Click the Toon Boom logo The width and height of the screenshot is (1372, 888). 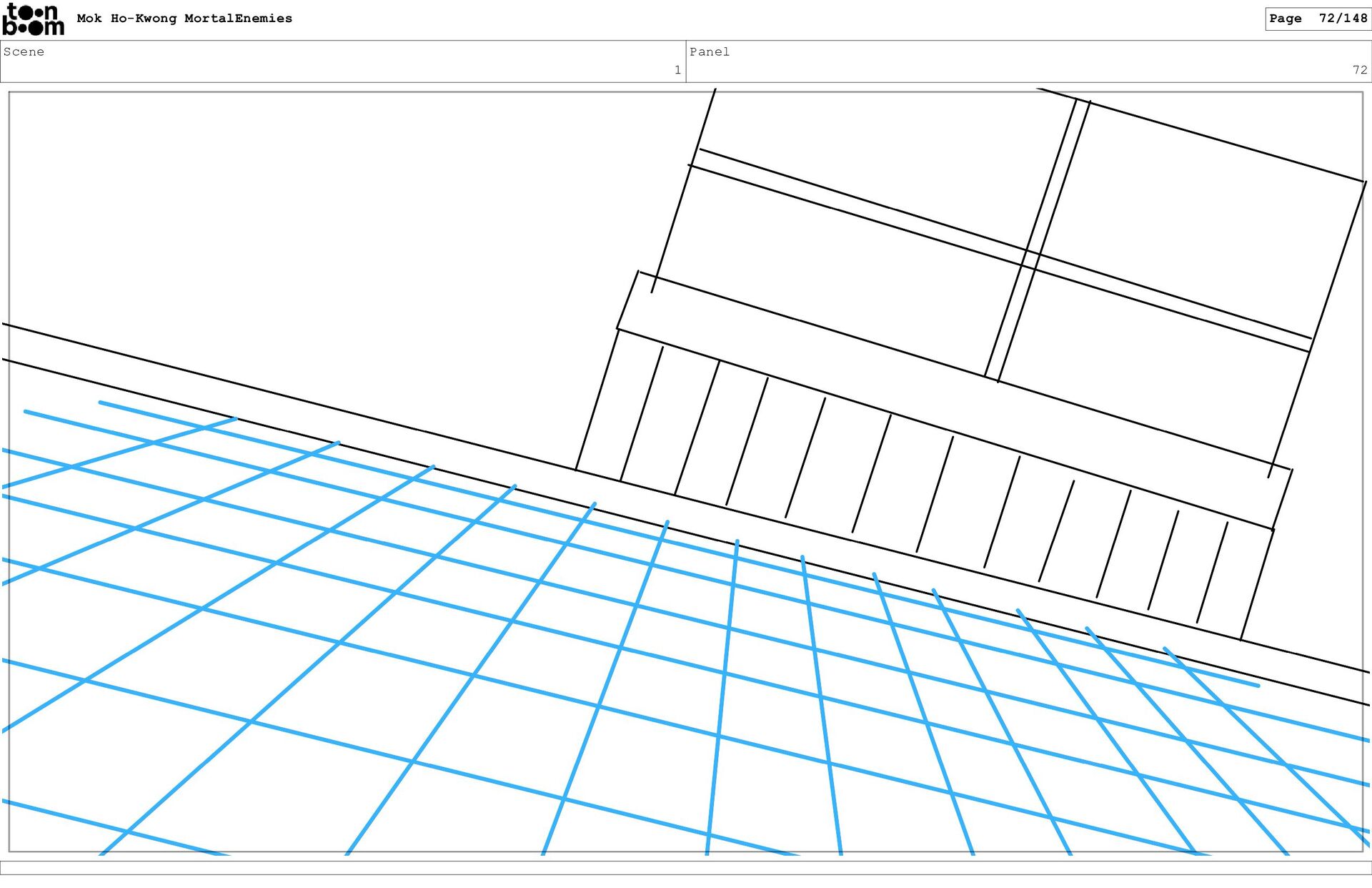pyautogui.click(x=33, y=19)
